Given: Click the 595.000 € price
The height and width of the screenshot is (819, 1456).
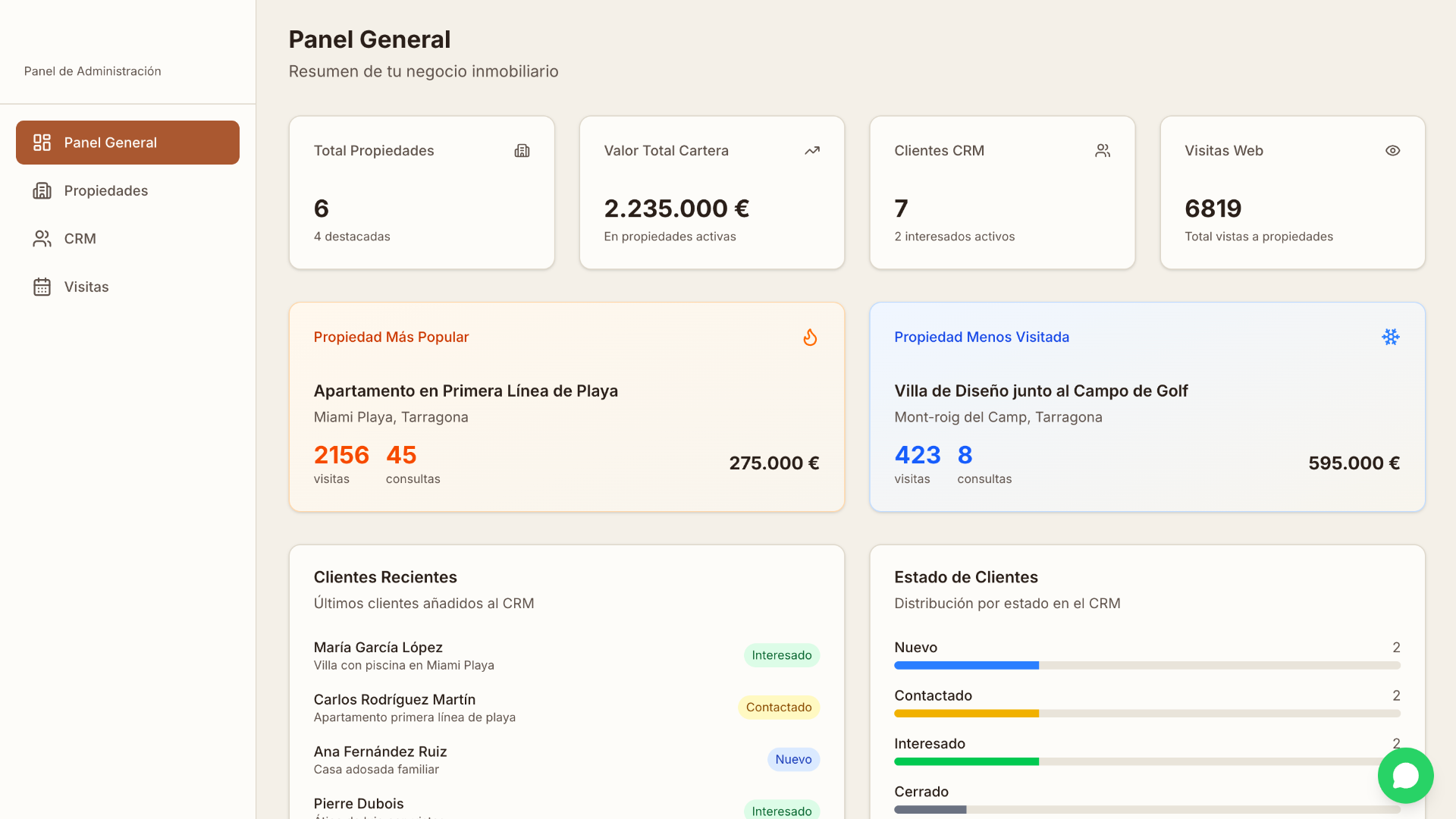Looking at the screenshot, I should (x=1354, y=463).
